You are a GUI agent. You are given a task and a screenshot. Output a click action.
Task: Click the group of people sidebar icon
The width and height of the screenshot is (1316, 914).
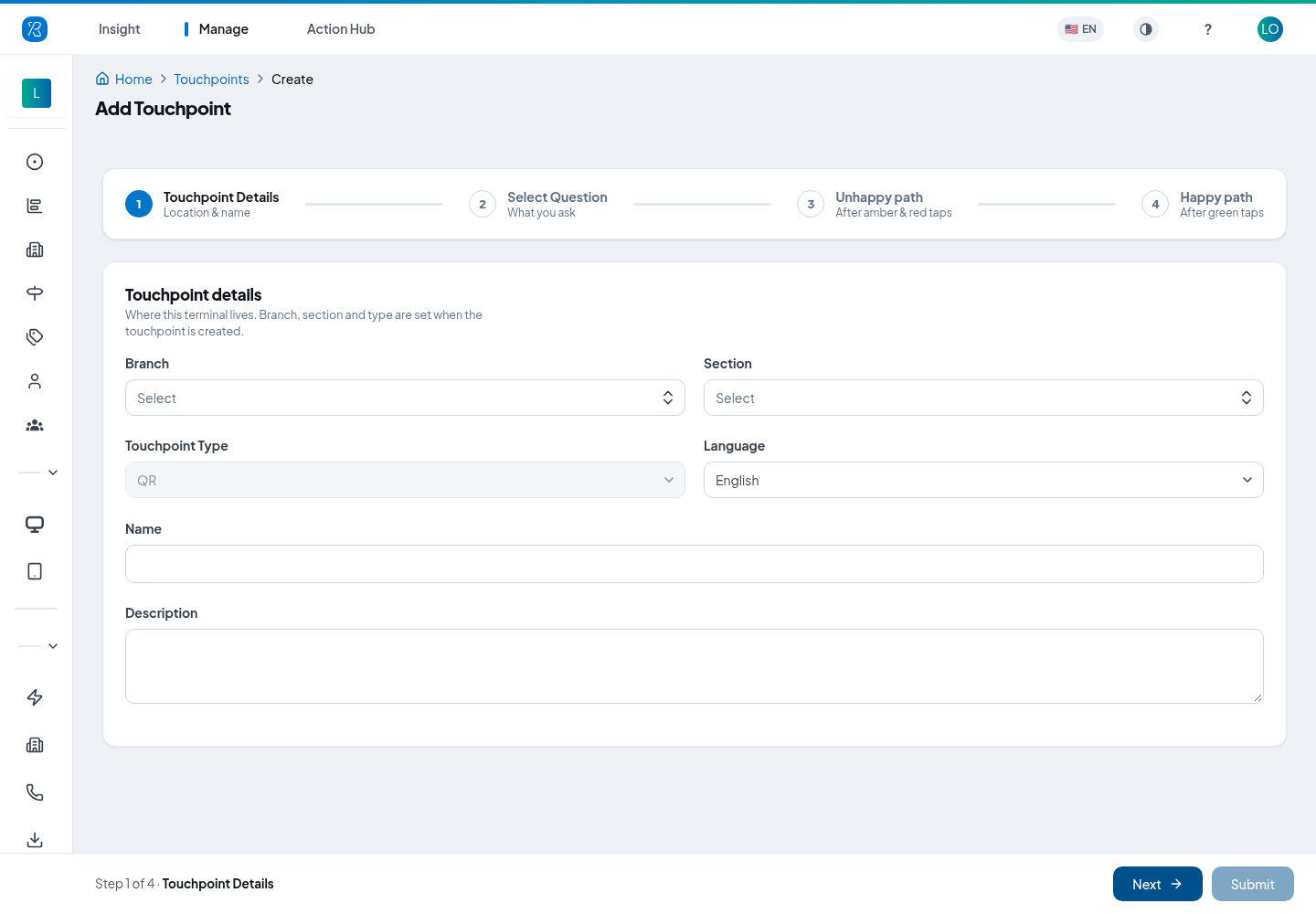(35, 425)
